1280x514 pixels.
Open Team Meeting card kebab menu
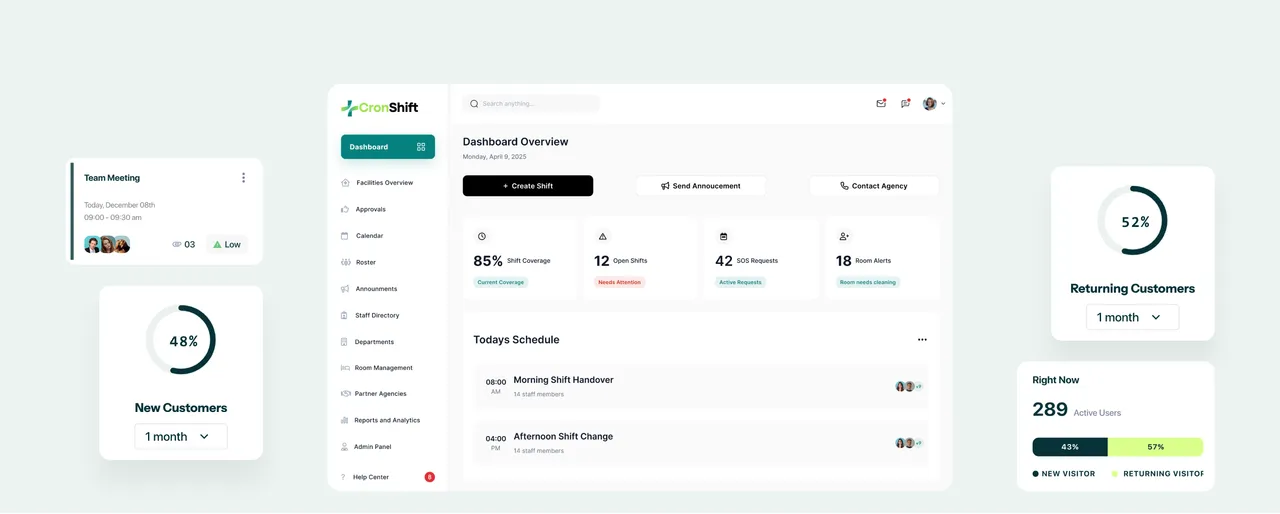click(243, 178)
